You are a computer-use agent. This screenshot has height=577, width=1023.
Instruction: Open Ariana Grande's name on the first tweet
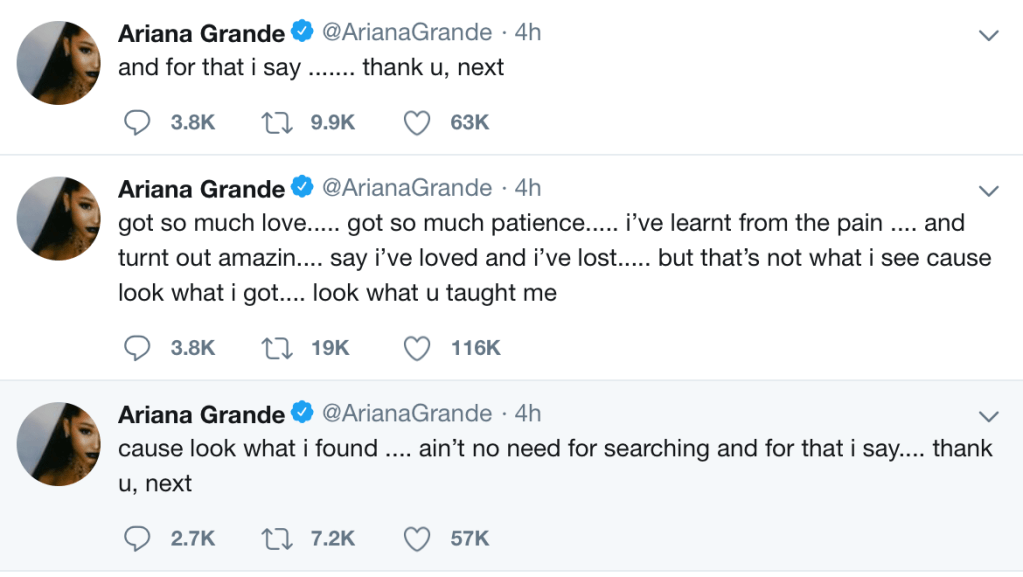[x=201, y=33]
